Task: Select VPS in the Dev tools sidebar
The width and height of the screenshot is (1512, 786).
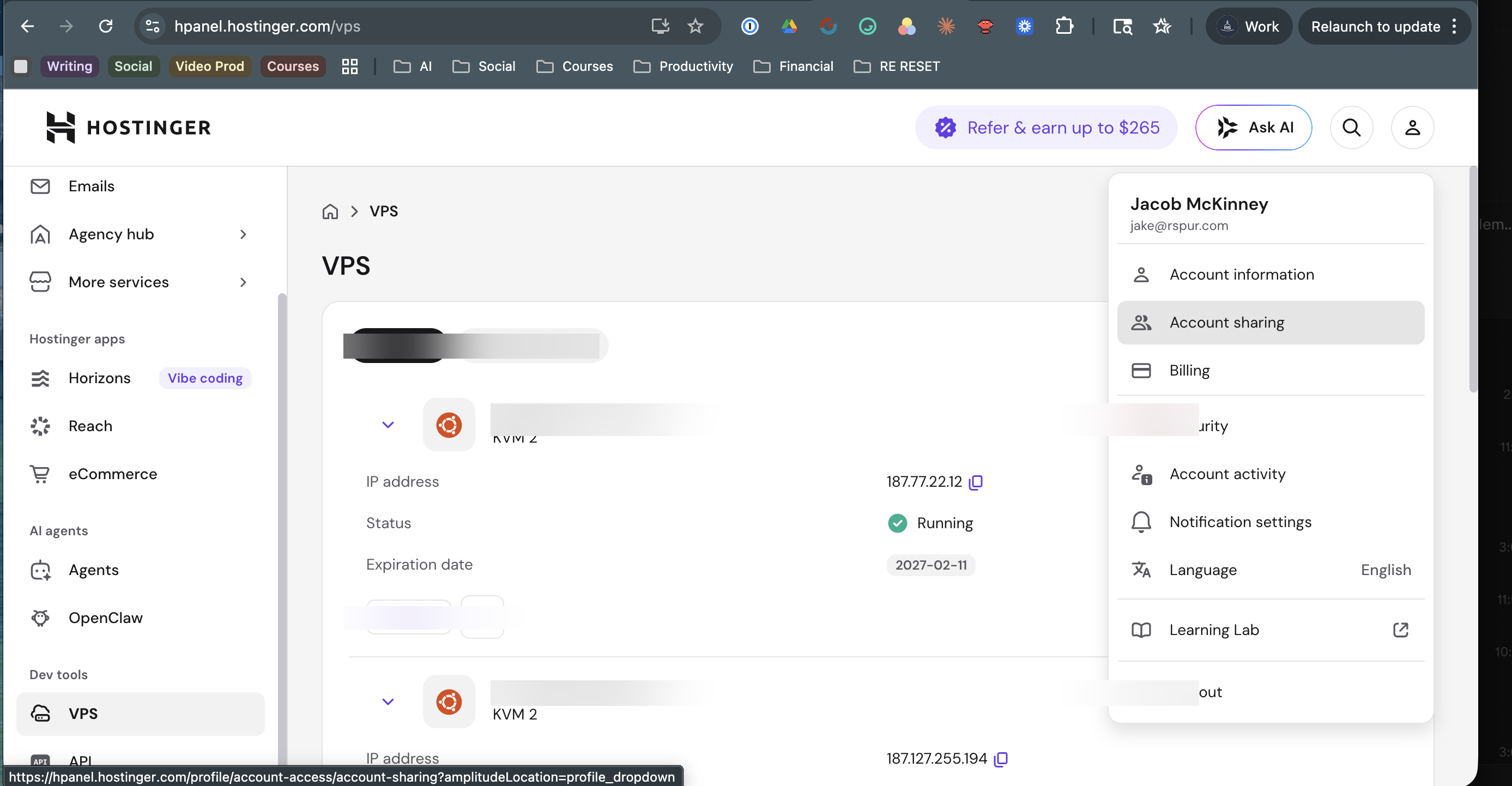Action: 141,714
